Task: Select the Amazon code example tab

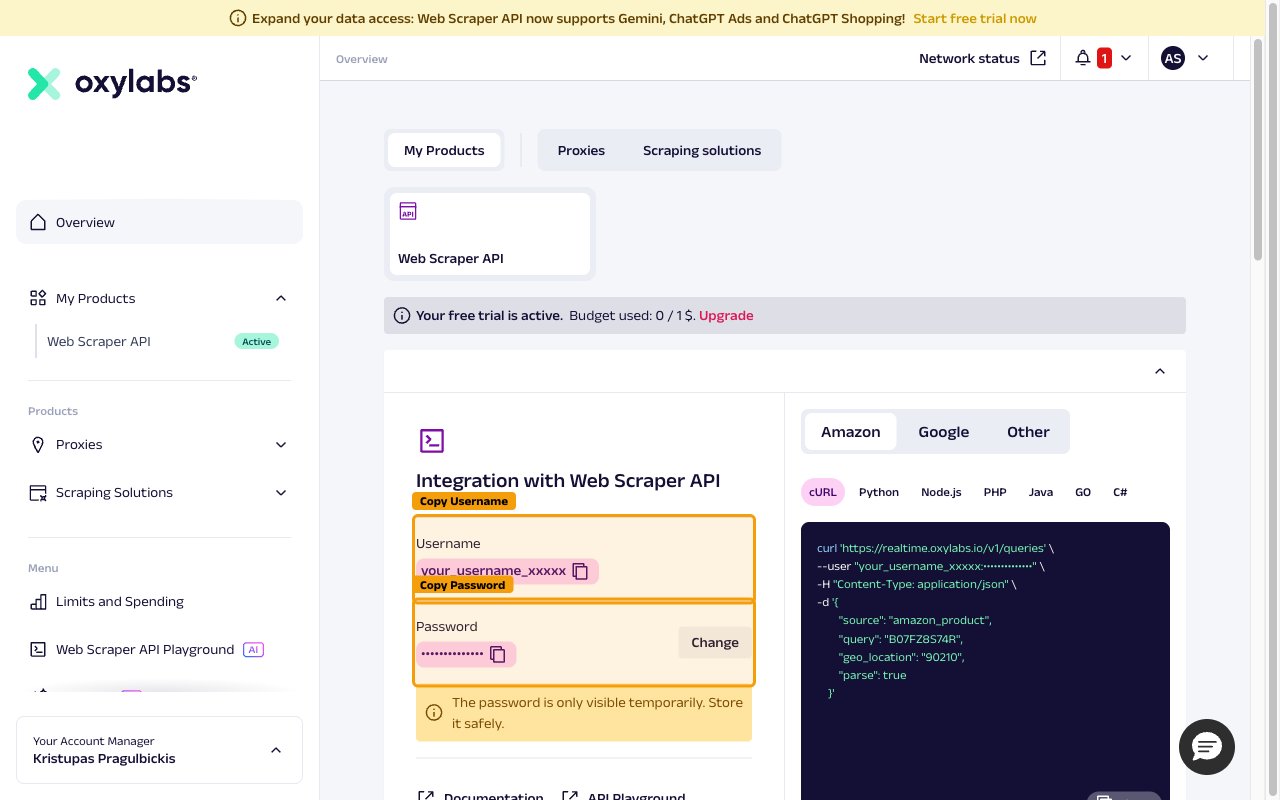Action: [x=851, y=432]
